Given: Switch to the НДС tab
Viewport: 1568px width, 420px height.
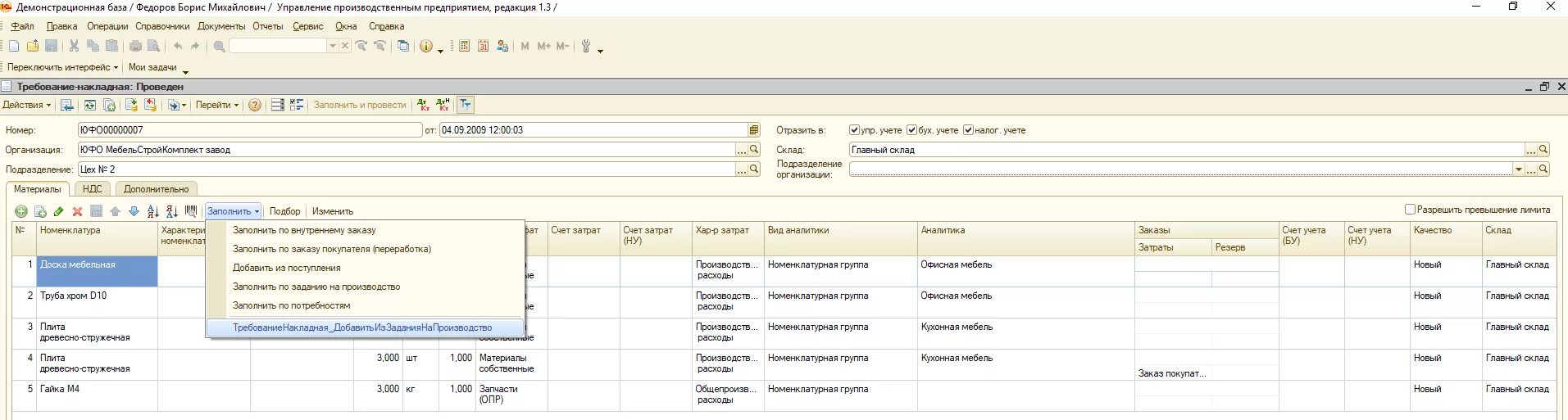Looking at the screenshot, I should pos(92,189).
